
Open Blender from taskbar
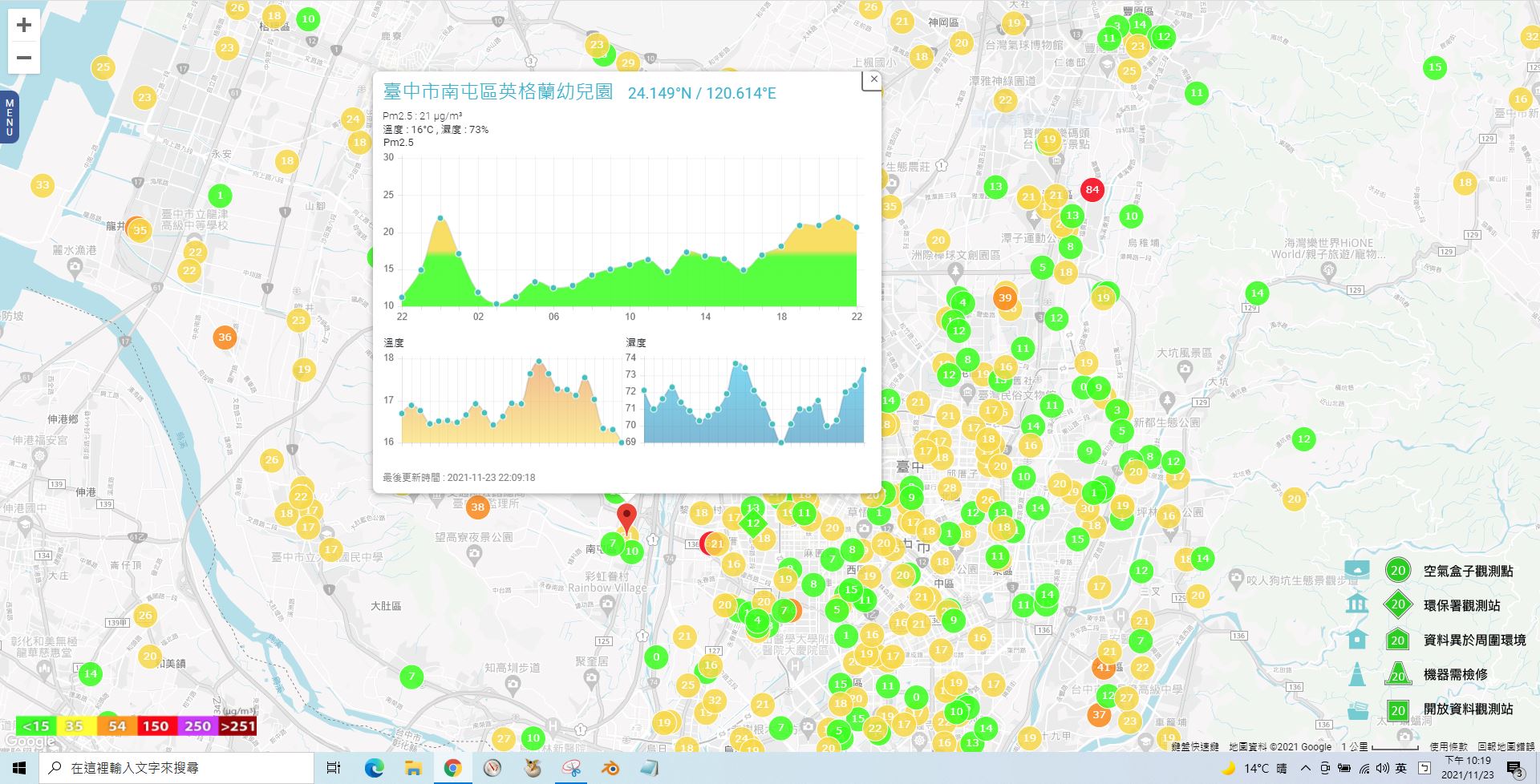[610, 768]
